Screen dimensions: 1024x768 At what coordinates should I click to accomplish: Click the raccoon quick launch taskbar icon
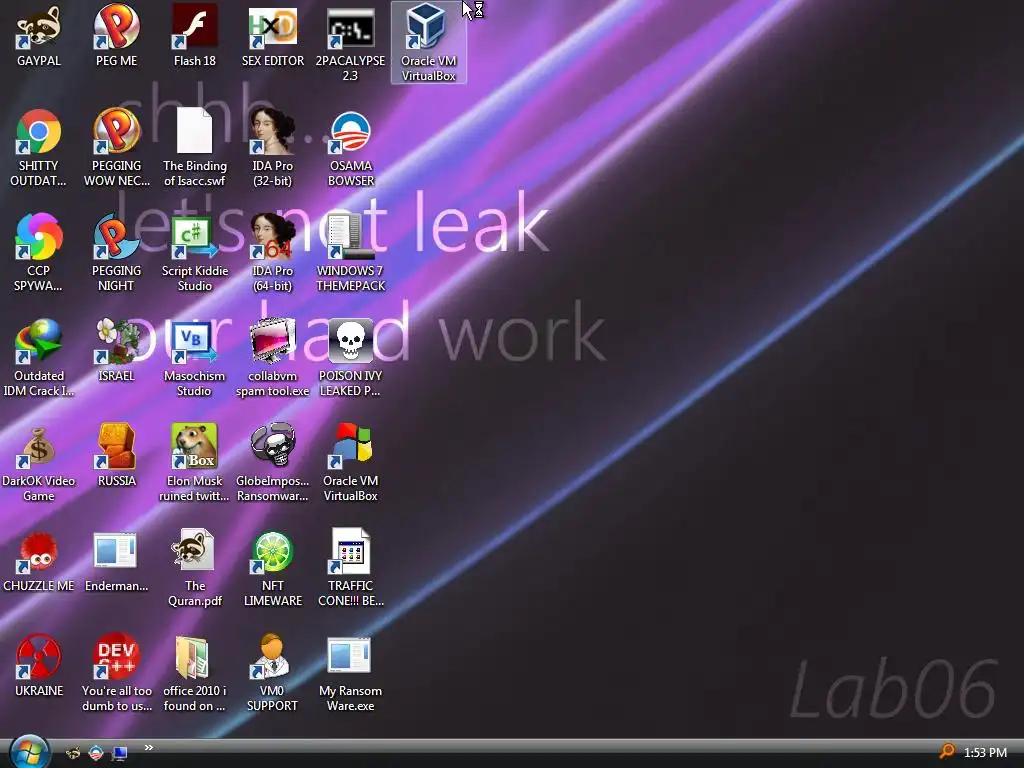73,753
